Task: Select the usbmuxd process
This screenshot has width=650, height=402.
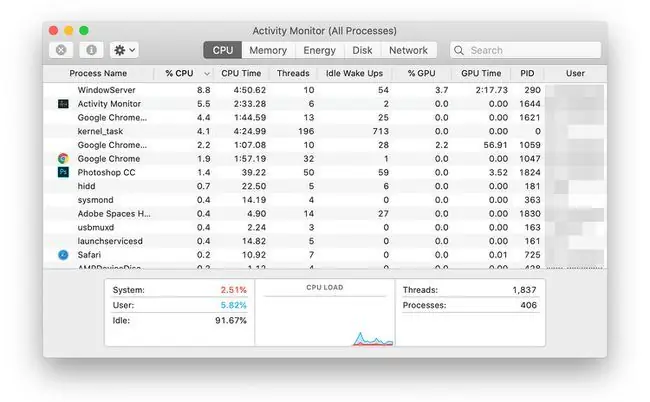Action: pos(96,227)
